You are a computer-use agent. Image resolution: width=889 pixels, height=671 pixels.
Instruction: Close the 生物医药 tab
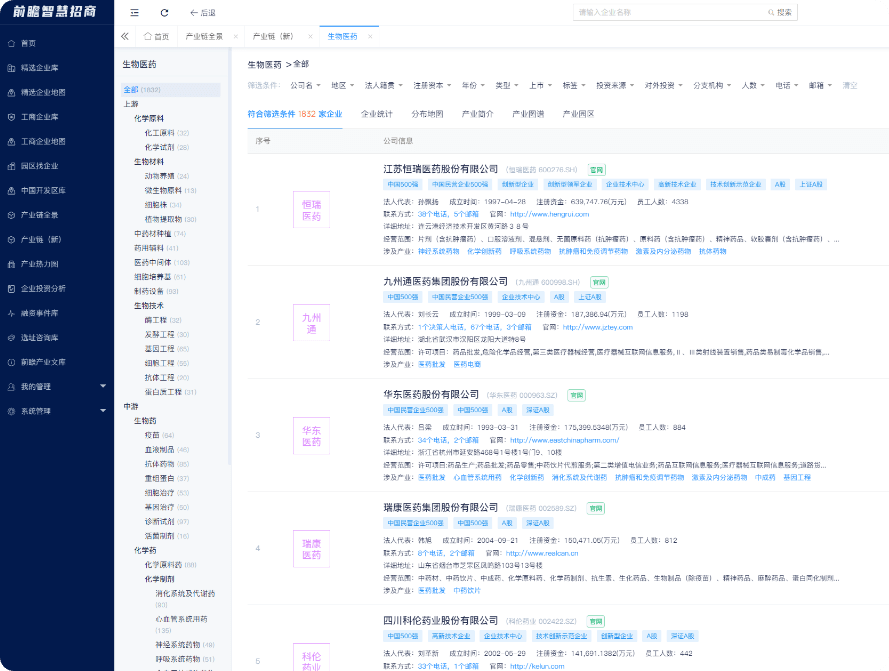370,36
